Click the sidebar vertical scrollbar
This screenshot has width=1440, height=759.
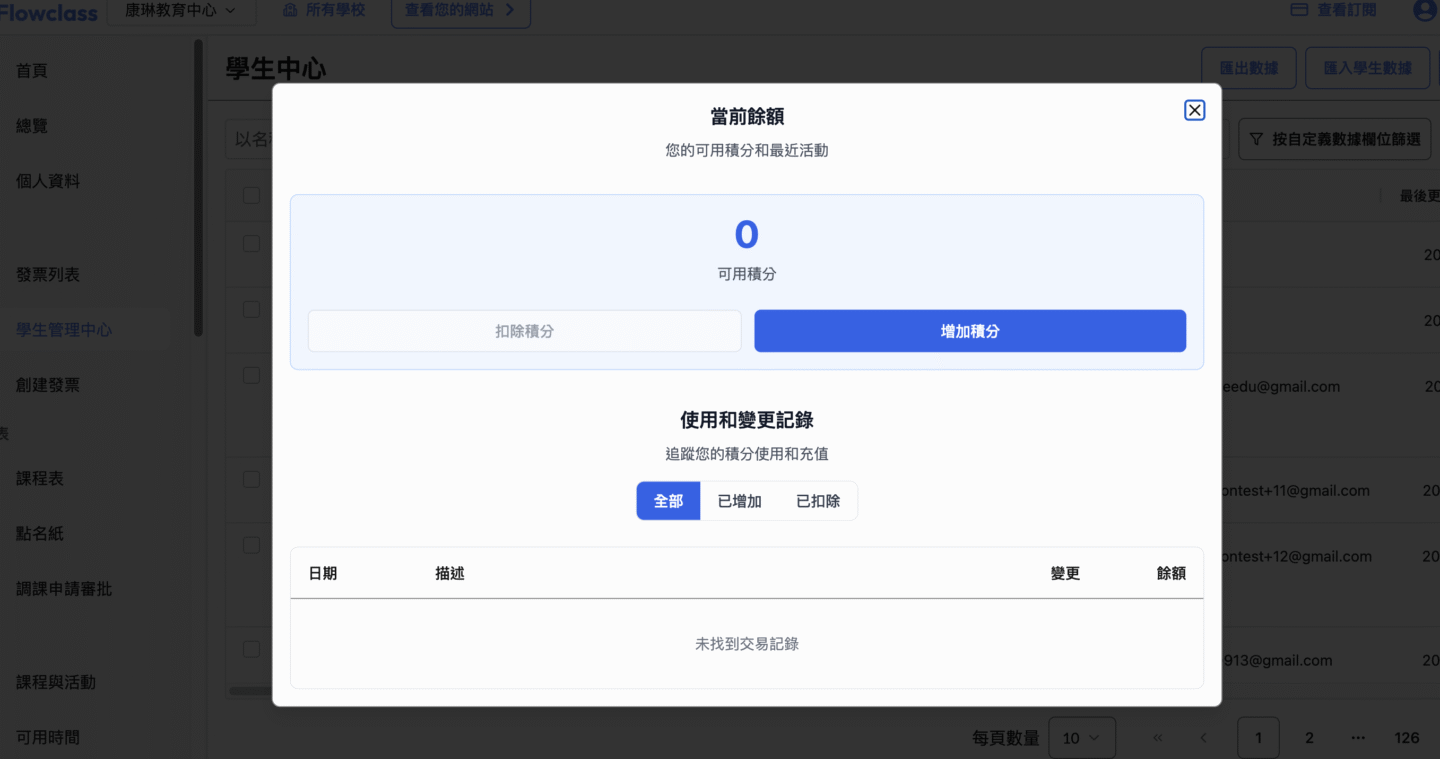pos(198,190)
